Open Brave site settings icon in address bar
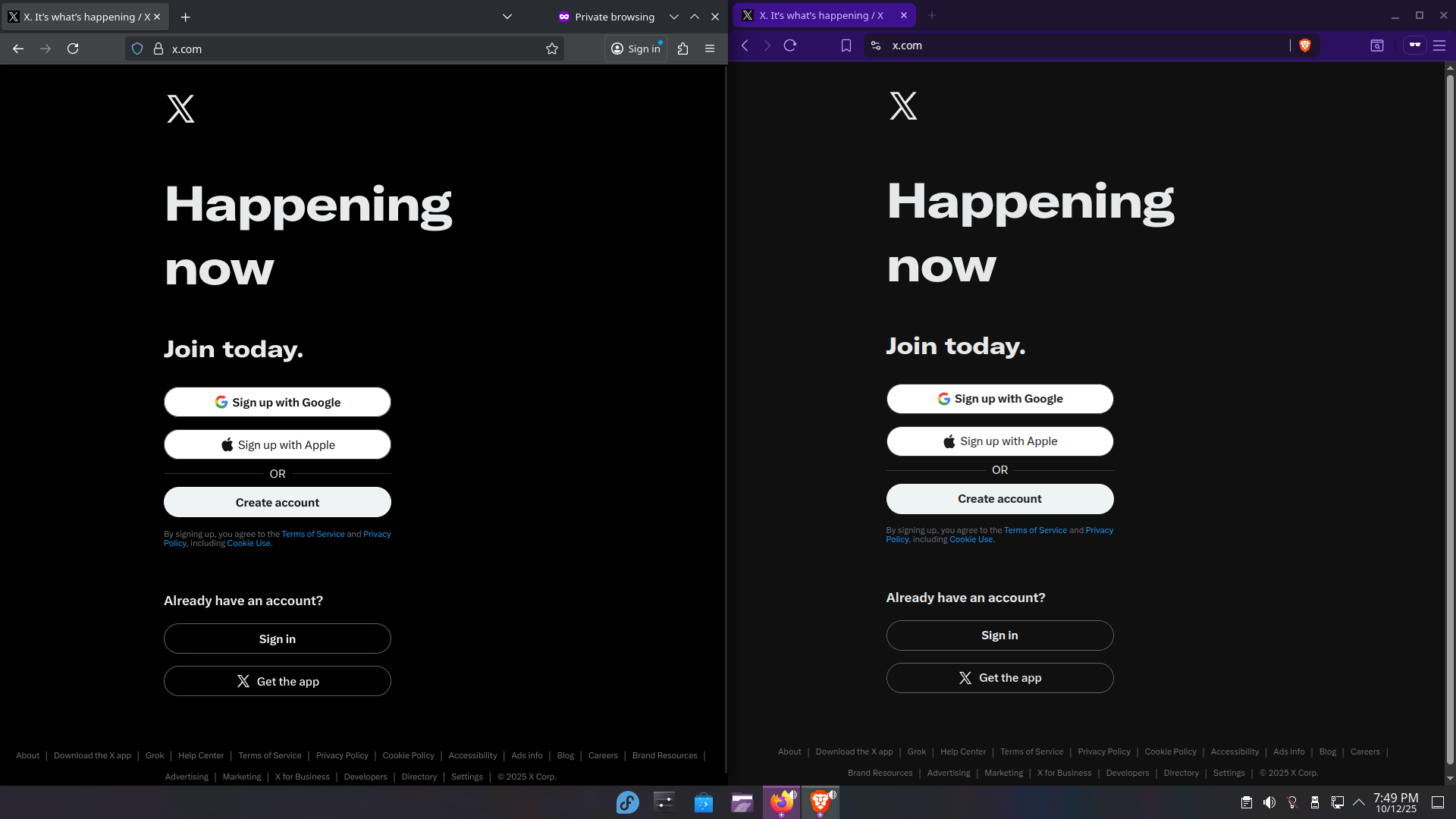This screenshot has height=819, width=1456. coord(876,45)
